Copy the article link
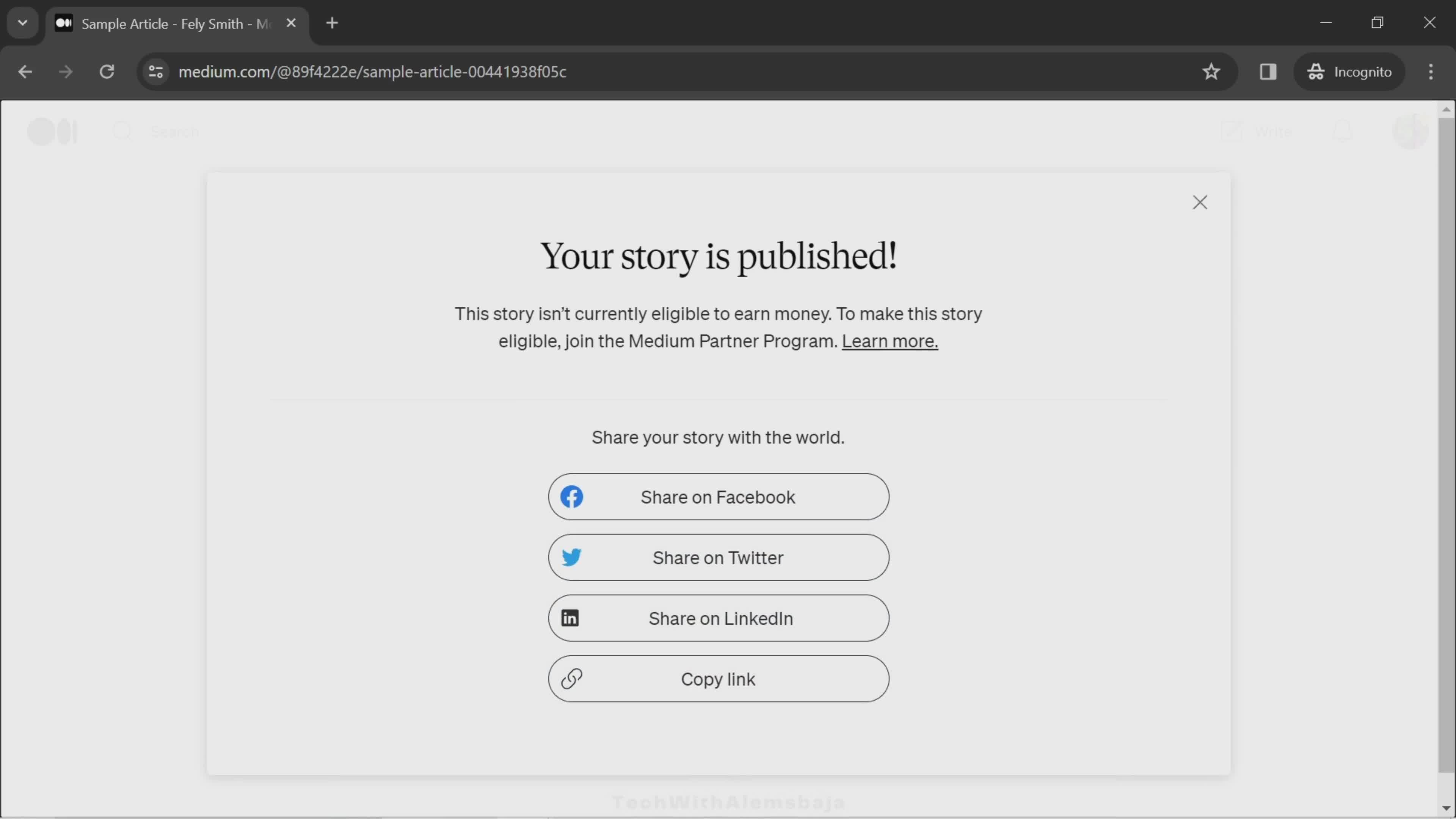The image size is (1456, 819). 718,679
